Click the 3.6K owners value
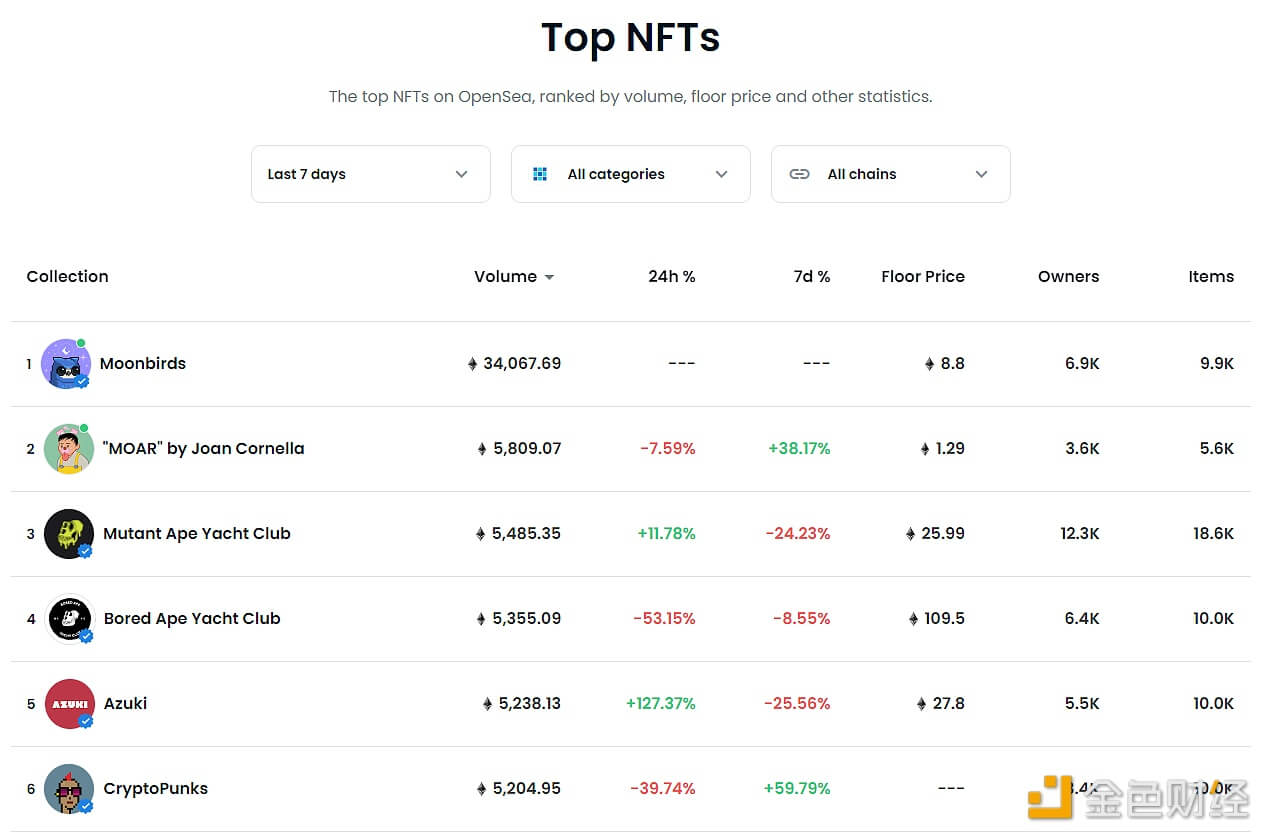This screenshot has width=1262, height=832. point(1082,449)
